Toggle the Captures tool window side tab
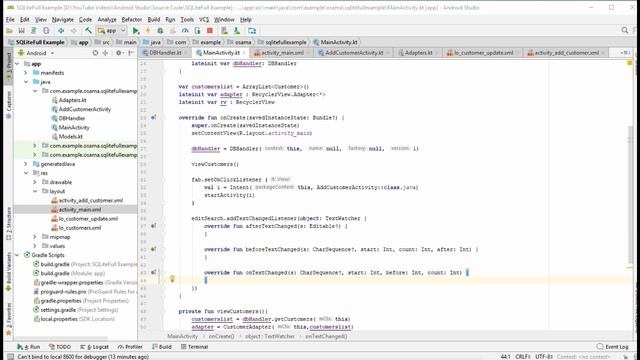 click(9, 105)
